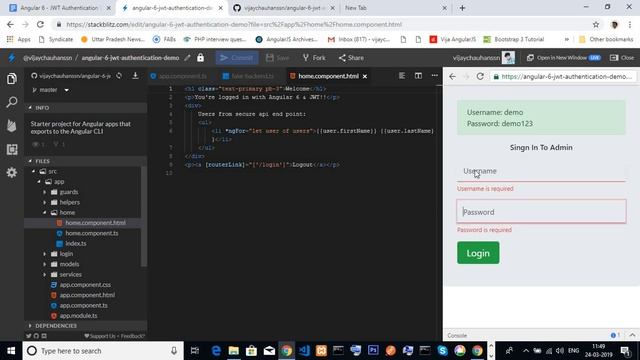Click the Save button in StackBlitz toolbar

click(278, 58)
